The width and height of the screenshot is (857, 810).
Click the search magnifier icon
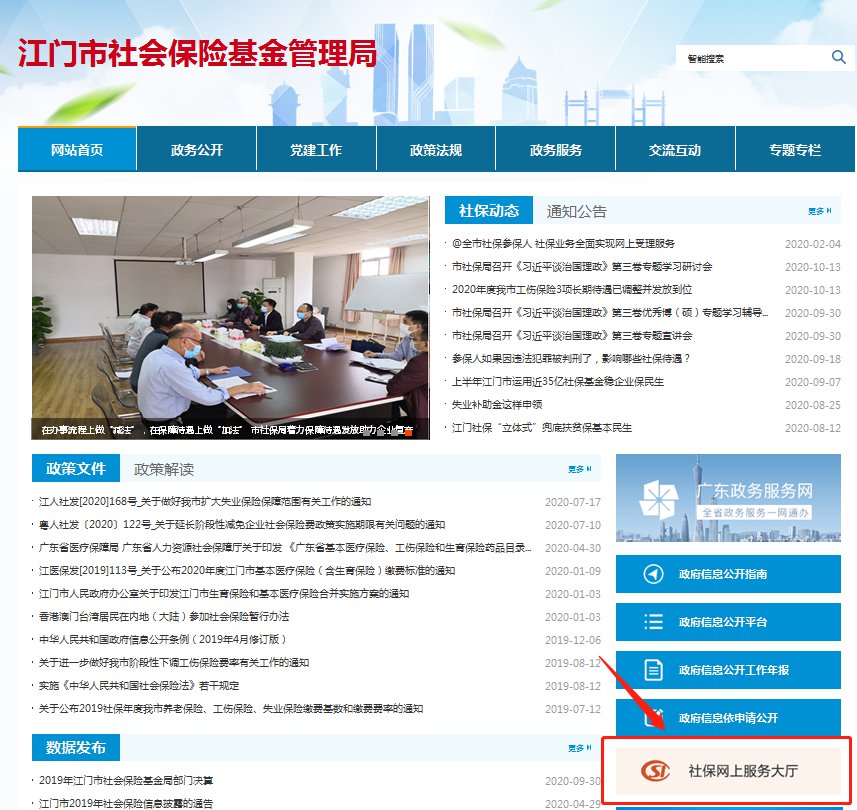[838, 57]
